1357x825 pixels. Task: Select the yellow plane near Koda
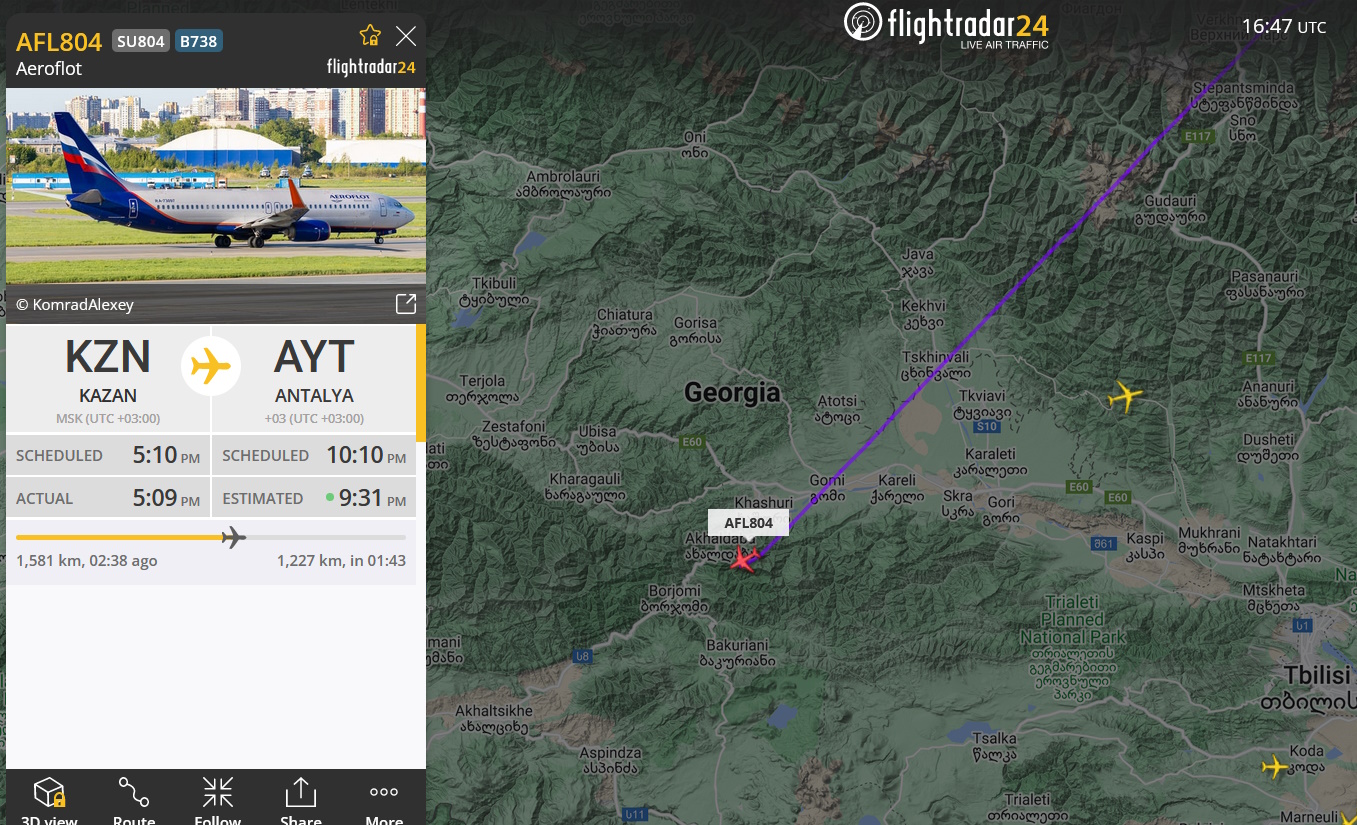[x=1274, y=766]
